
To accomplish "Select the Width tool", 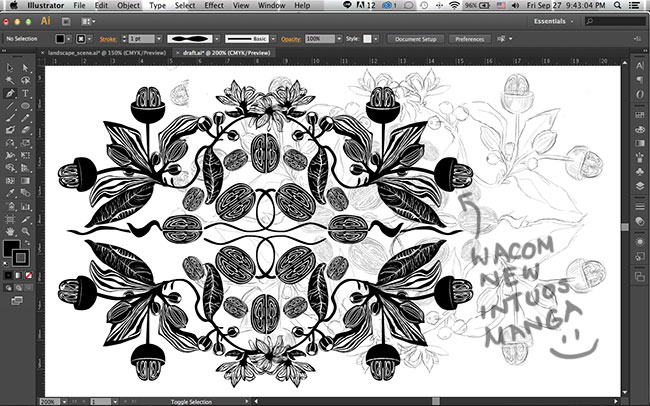I will pyautogui.click(x=10, y=156).
